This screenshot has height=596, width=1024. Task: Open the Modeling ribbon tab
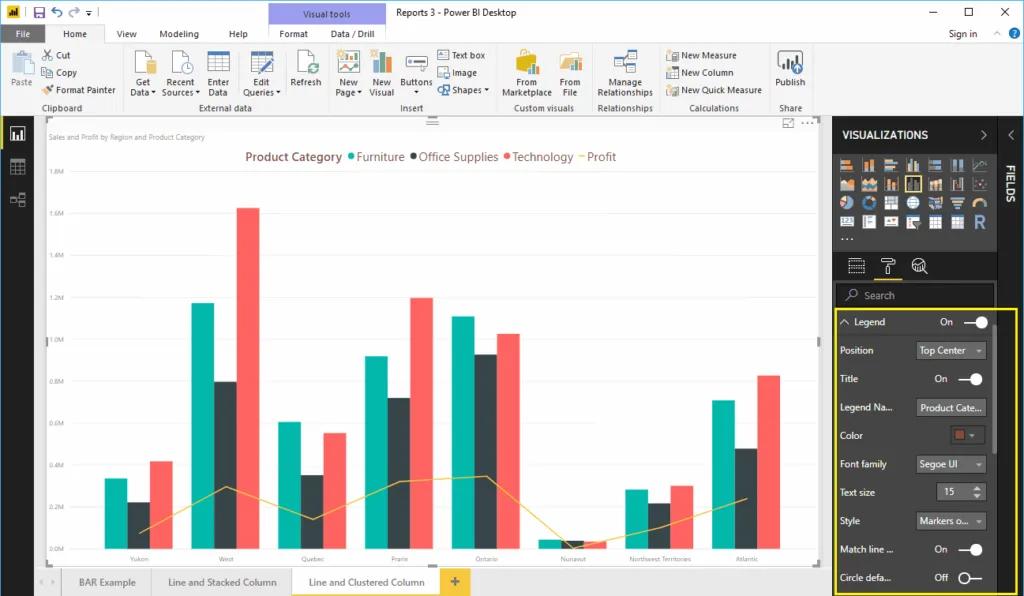pos(179,33)
